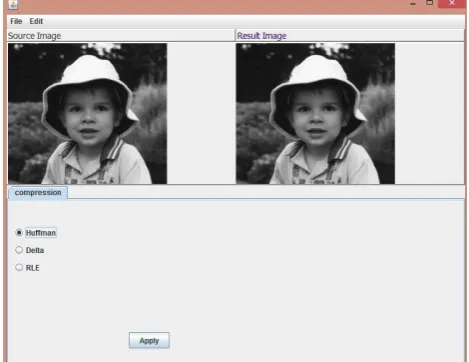Screen dimensions: 469x362
Task: Close the window with the red X button
Action: 452,3
